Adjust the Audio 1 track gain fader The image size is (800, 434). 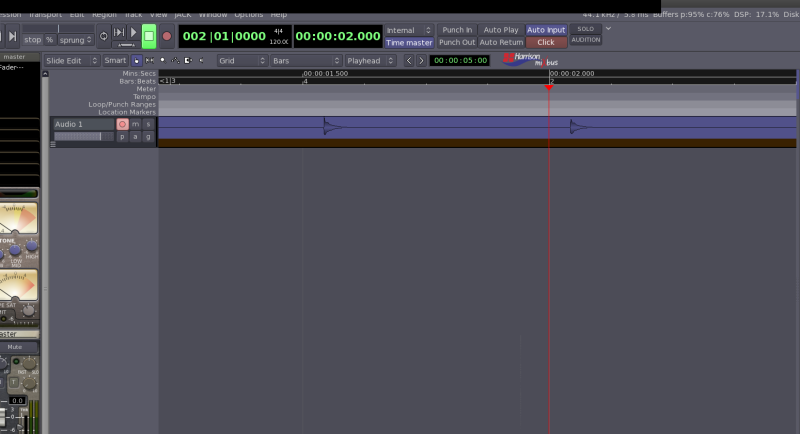(x=84, y=136)
